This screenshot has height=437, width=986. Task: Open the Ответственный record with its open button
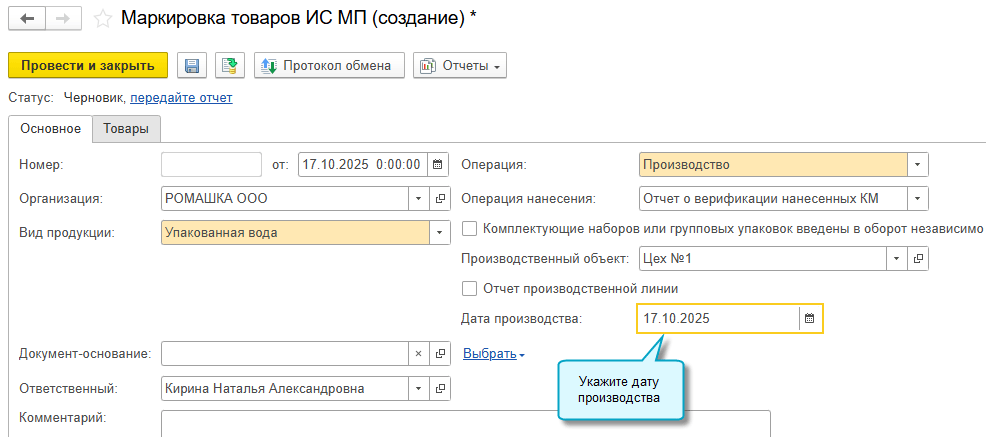click(x=440, y=388)
